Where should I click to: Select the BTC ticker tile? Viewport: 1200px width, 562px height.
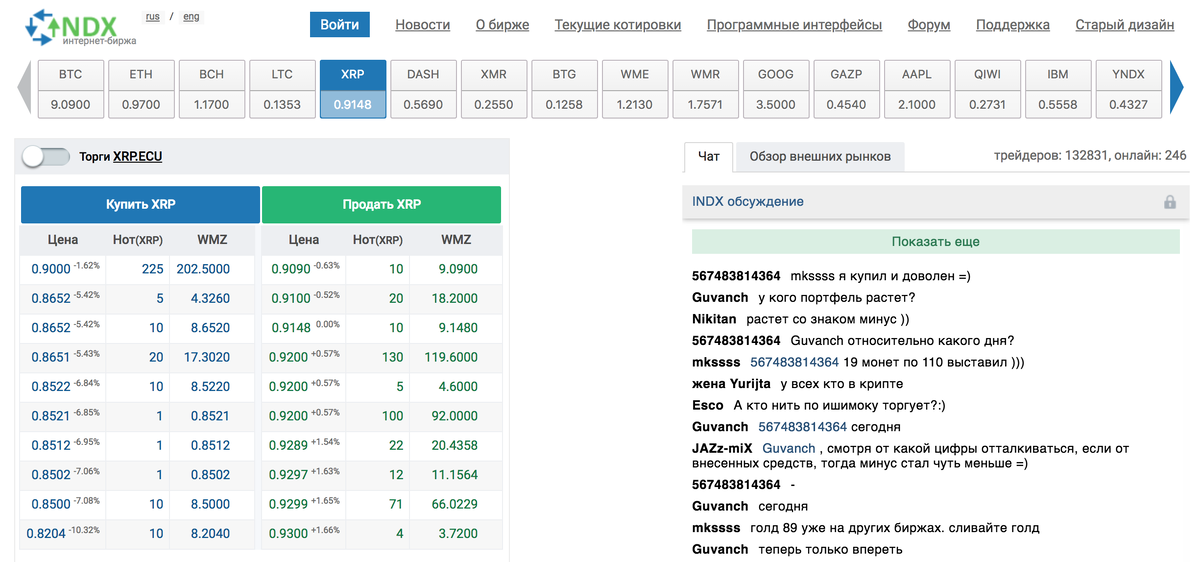[71, 89]
